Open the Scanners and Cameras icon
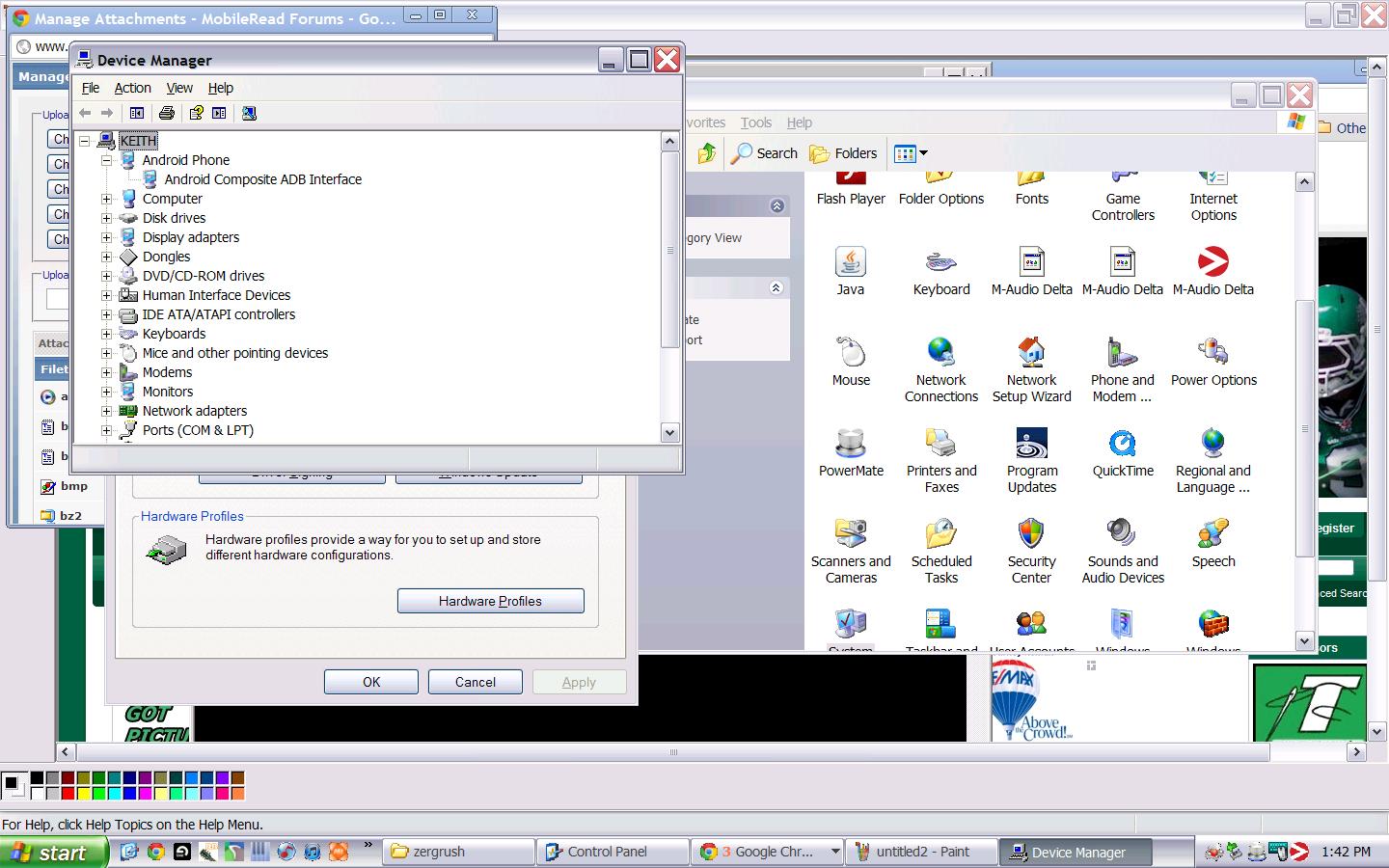The height and width of the screenshot is (868, 1389). point(851,551)
